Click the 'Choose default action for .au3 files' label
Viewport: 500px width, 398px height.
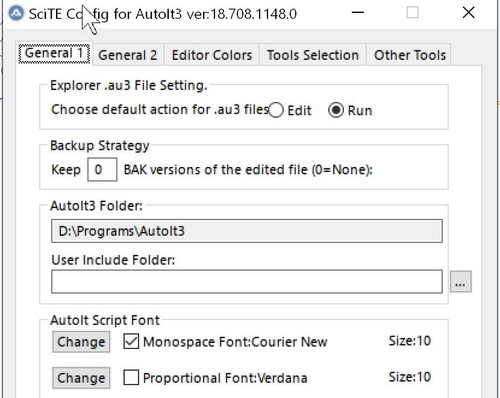coord(160,109)
